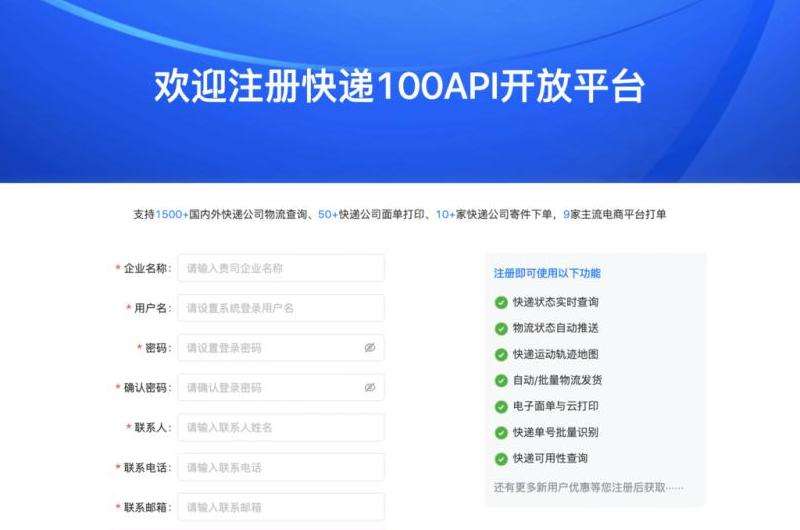Screen dimensions: 800x530
Task: Toggle password visibility in 密码 field
Action: [x=369, y=348]
